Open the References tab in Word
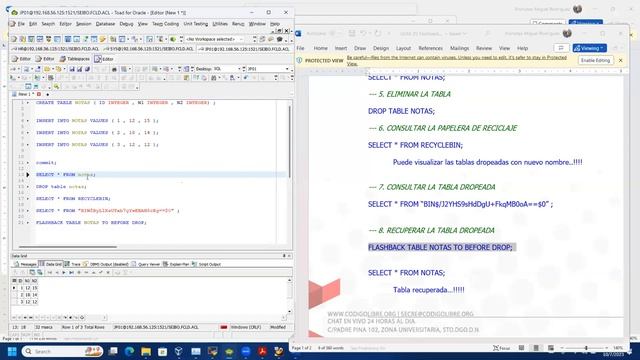The image size is (640, 360). (x=430, y=48)
